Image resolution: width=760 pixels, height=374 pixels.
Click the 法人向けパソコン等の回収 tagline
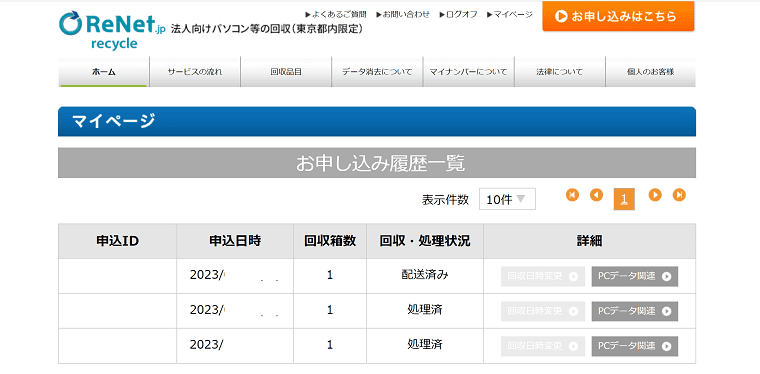click(267, 29)
